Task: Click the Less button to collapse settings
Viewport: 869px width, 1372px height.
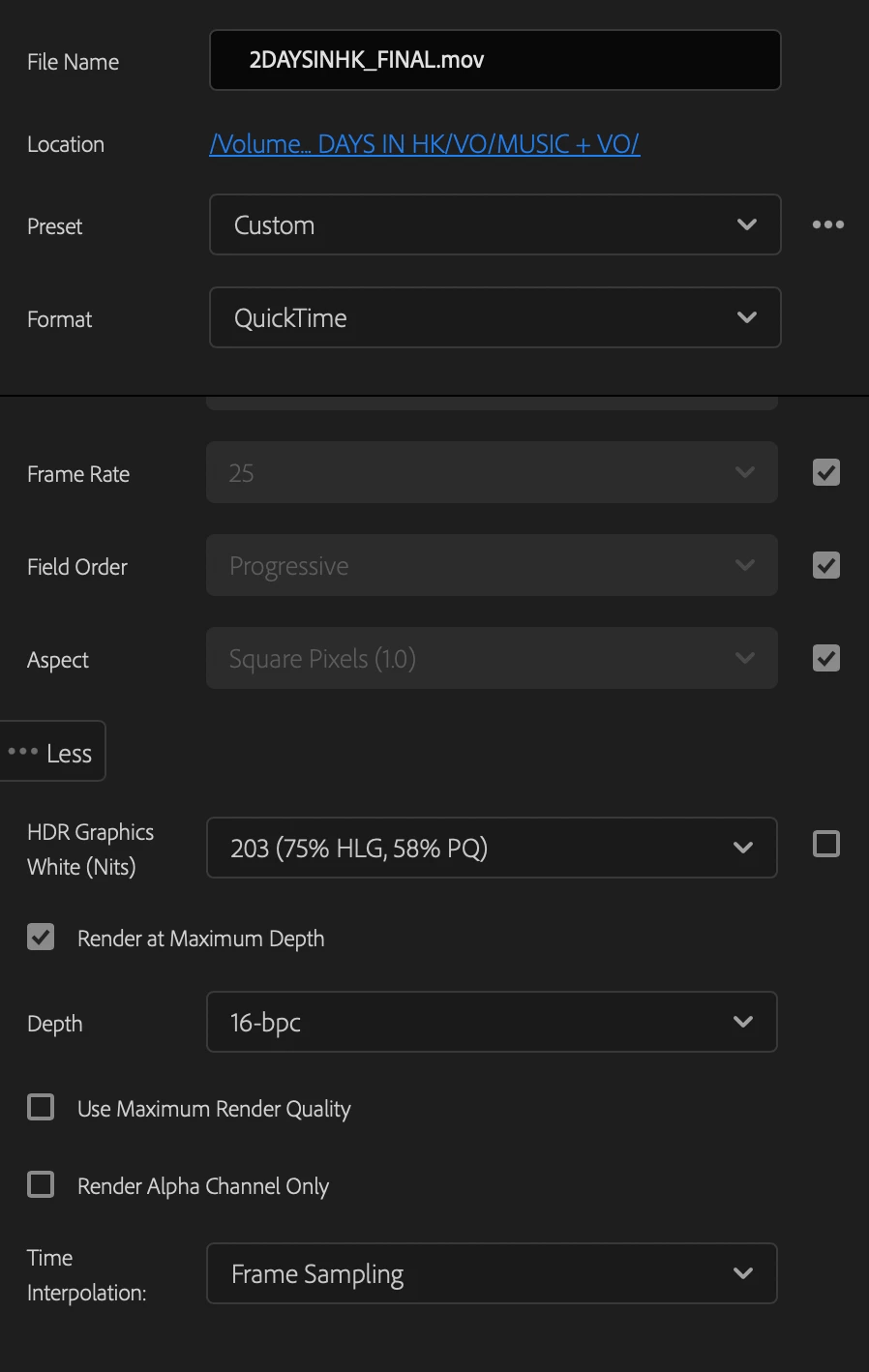Action: click(52, 752)
